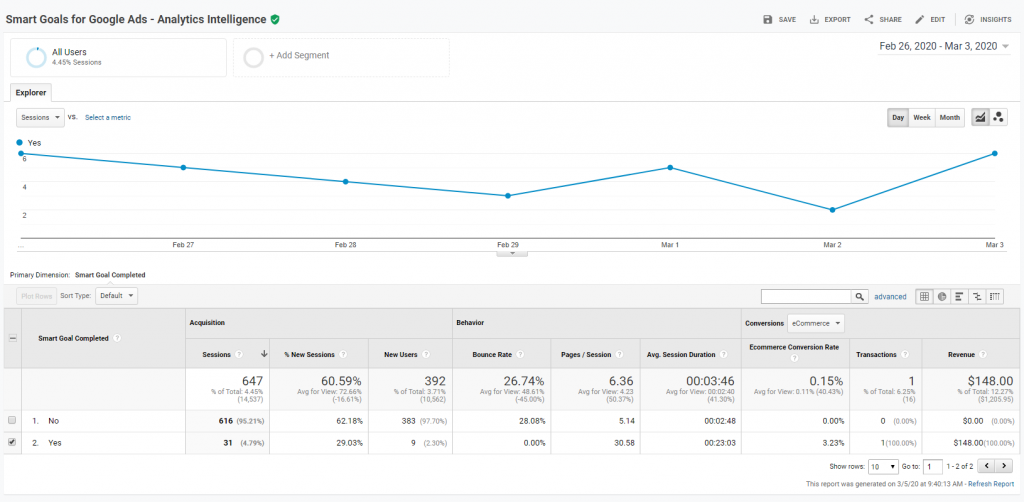
Task: Click the green verified shield icon
Action: click(275, 20)
